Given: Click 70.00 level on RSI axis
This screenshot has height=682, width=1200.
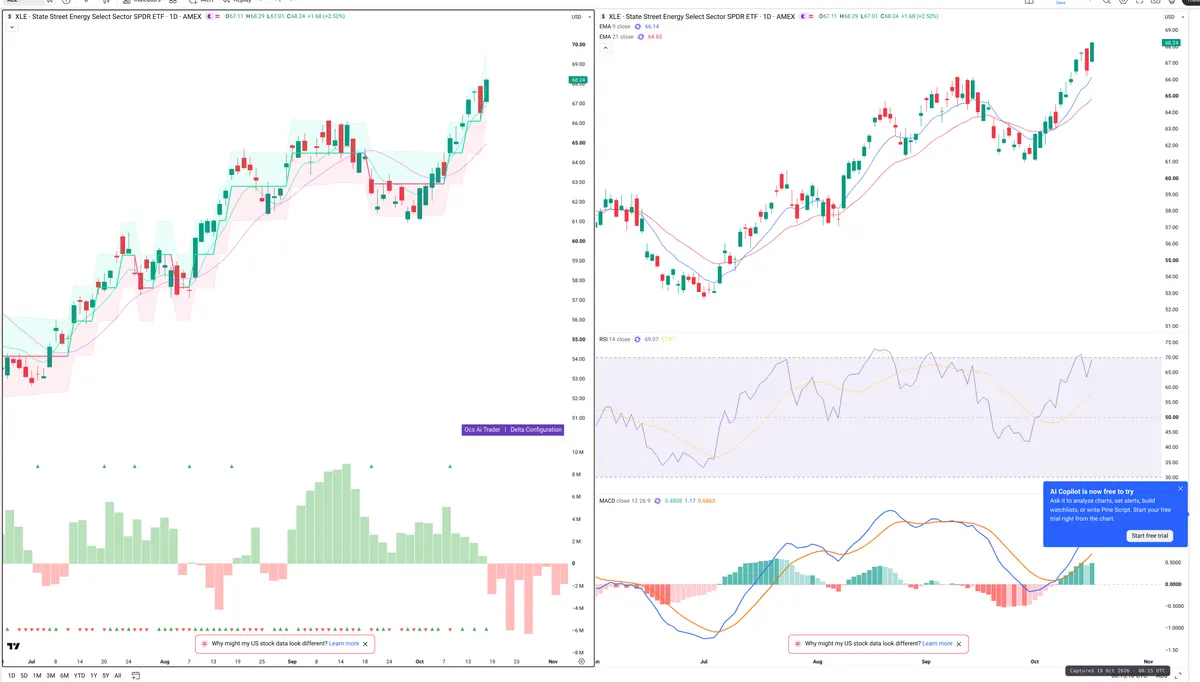Looking at the screenshot, I should click(1171, 357).
